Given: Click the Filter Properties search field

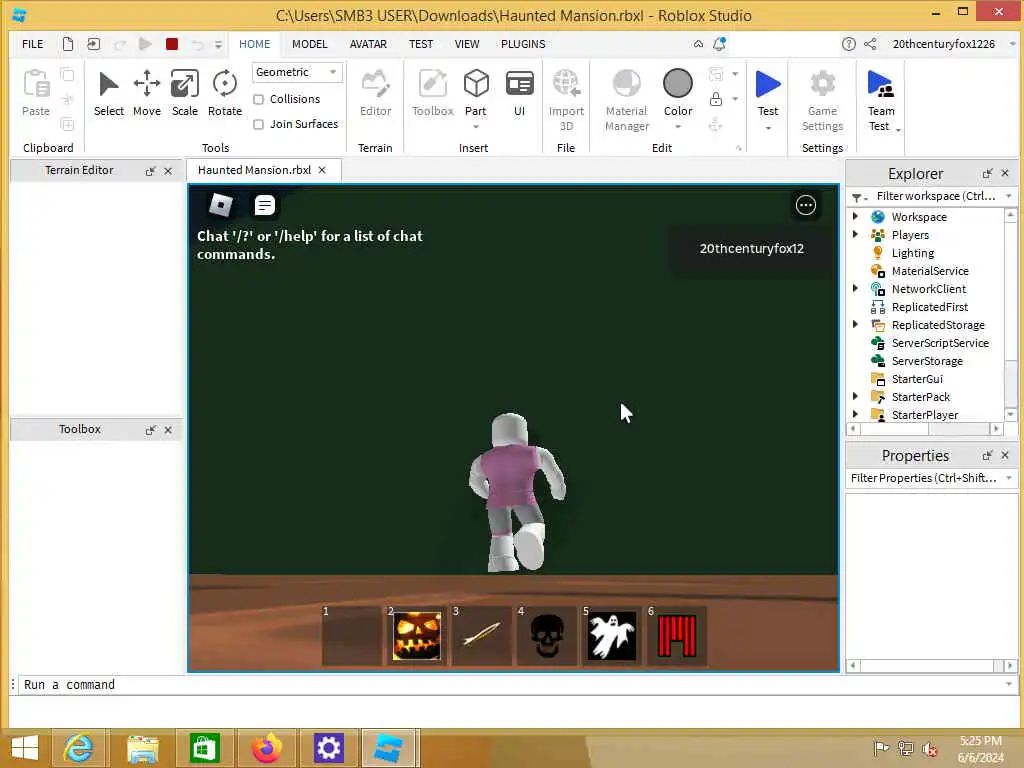Looking at the screenshot, I should pyautogui.click(x=923, y=478).
